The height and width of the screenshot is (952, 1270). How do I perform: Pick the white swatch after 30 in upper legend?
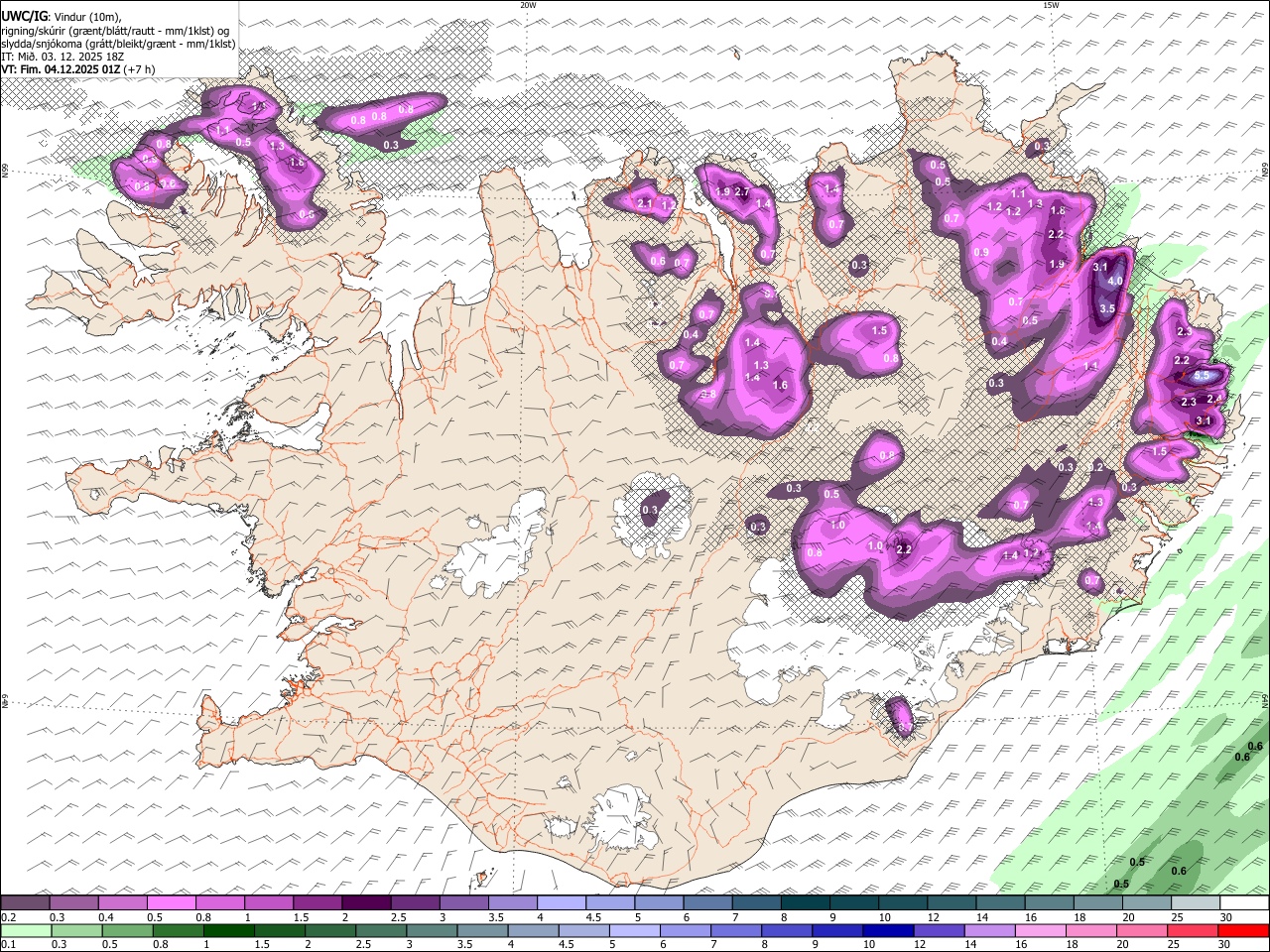1244,903
